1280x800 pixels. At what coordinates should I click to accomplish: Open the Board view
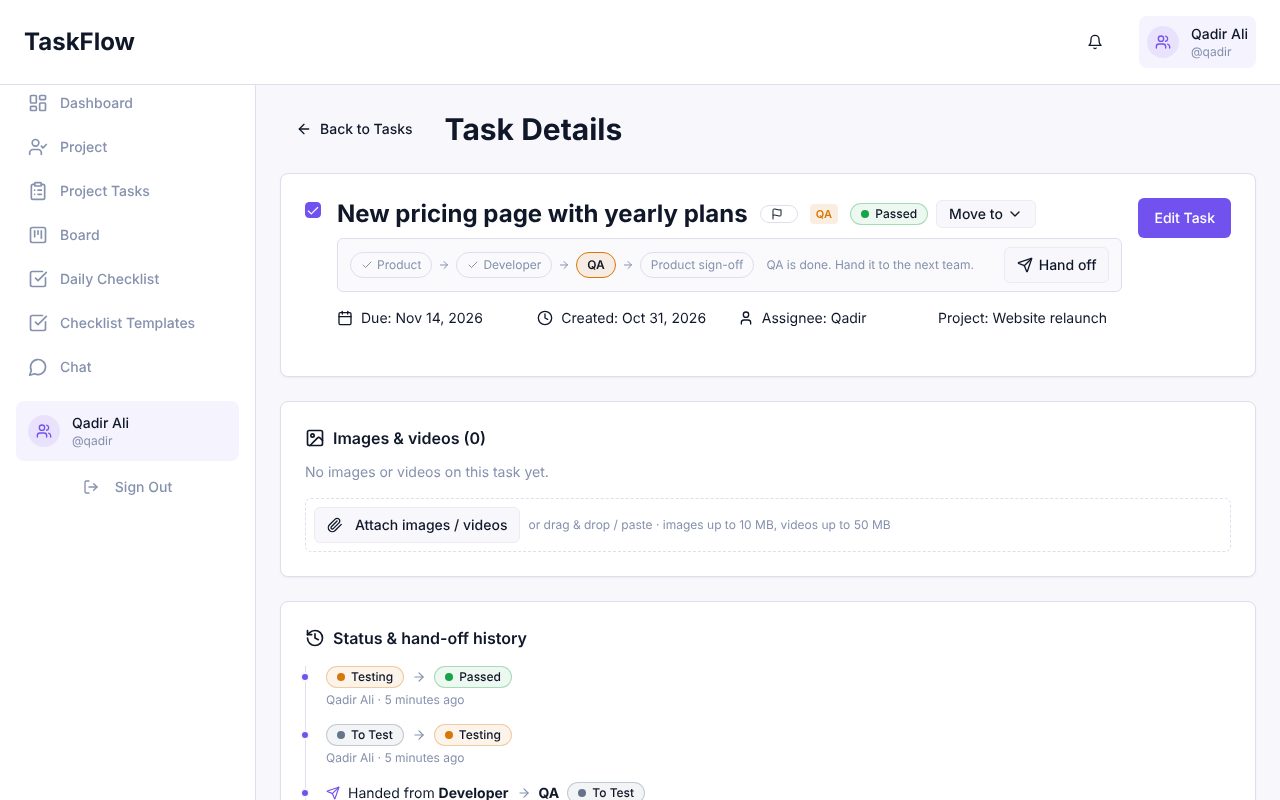point(127,235)
